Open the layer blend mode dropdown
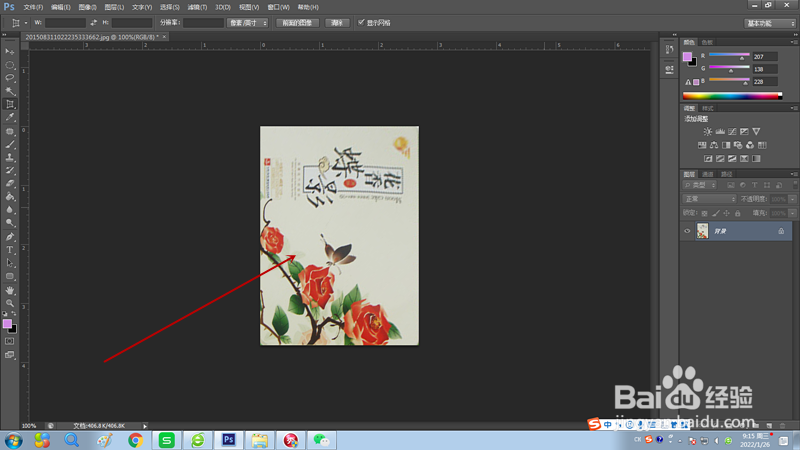 (710, 199)
